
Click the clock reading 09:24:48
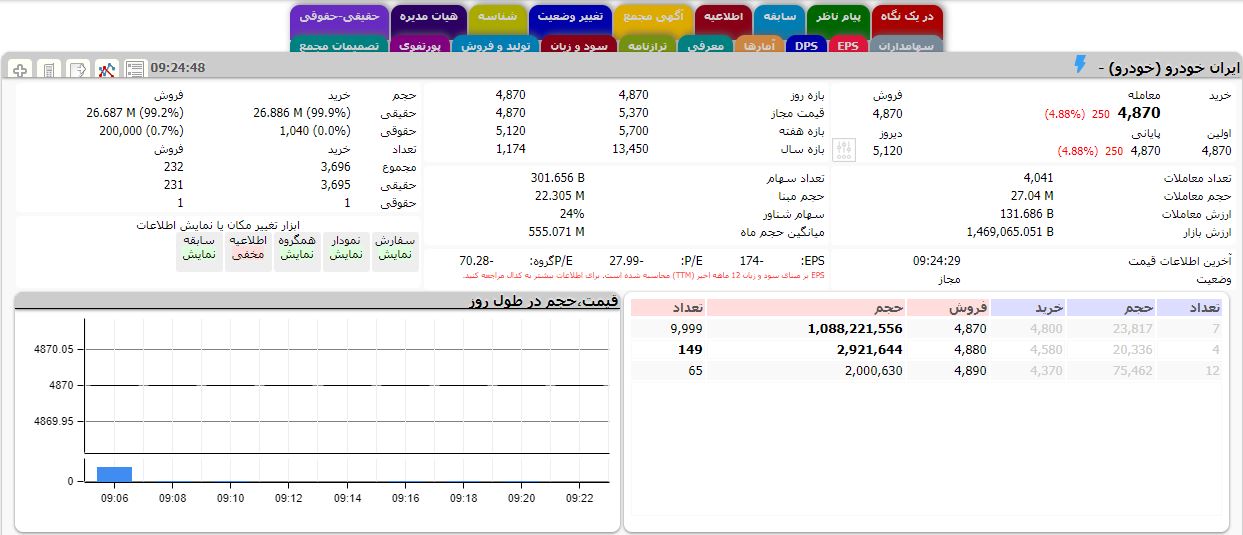(x=178, y=68)
